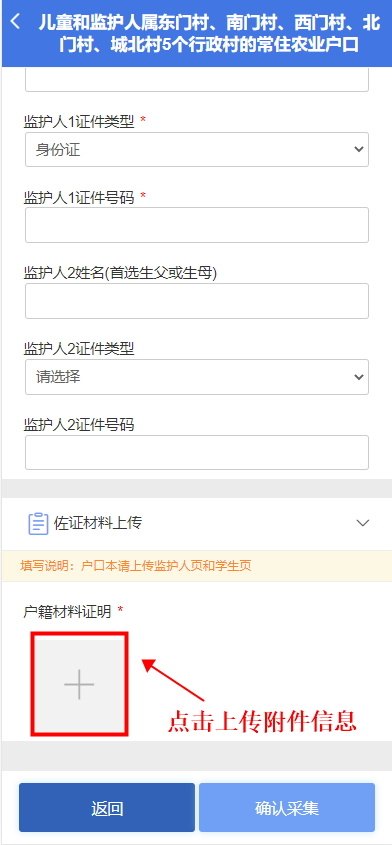392x845 pixels.
Task: Click the dropdown arrow beside 身份证
Action: tap(359, 149)
